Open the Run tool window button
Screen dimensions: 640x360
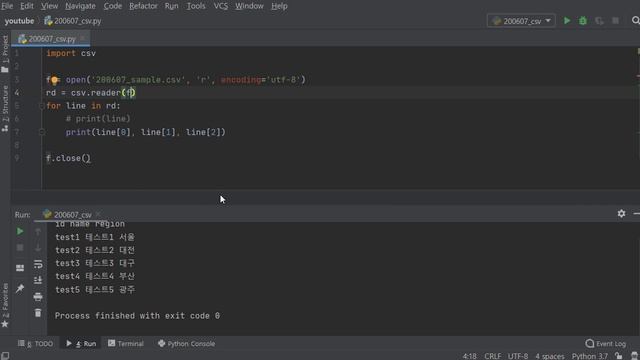(x=81, y=344)
